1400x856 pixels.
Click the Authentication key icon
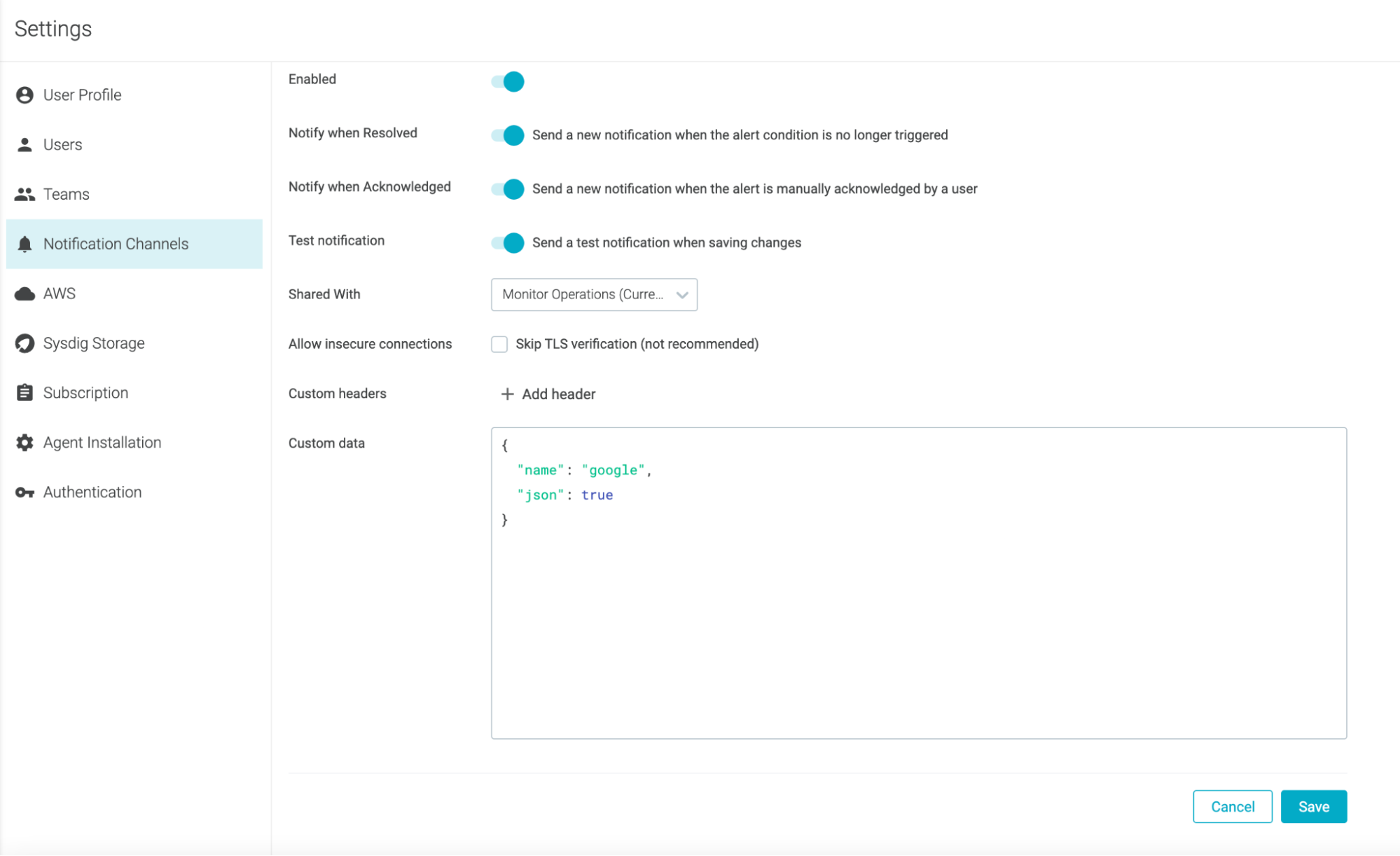coord(25,492)
